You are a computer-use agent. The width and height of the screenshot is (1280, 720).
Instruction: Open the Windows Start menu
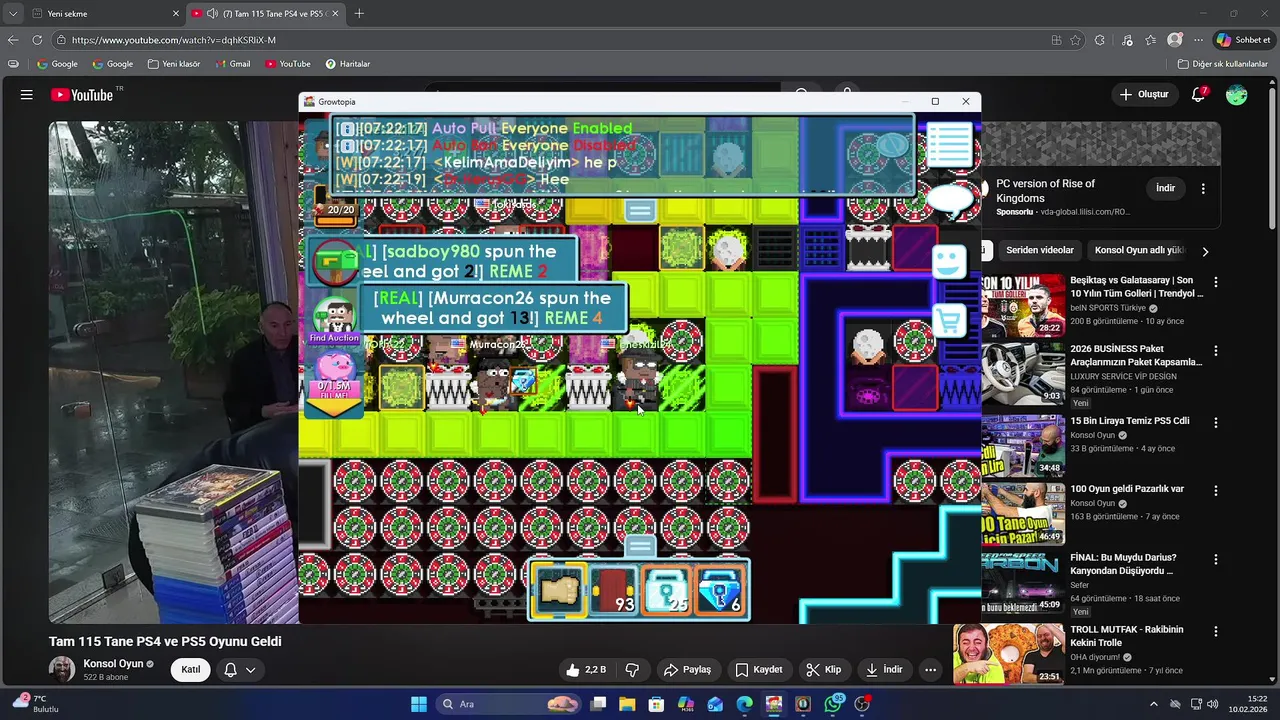419,704
